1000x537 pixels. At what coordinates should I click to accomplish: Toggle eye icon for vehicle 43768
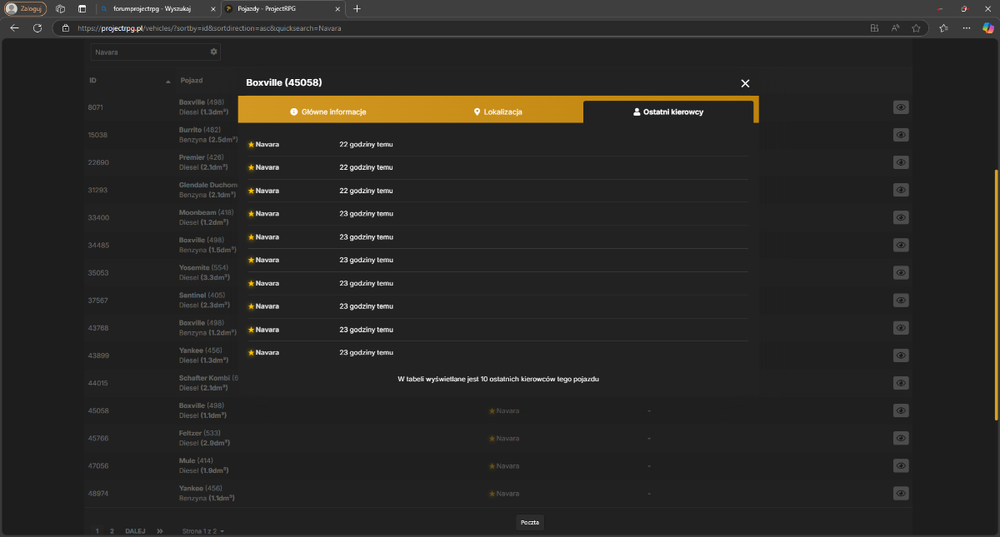(901, 328)
